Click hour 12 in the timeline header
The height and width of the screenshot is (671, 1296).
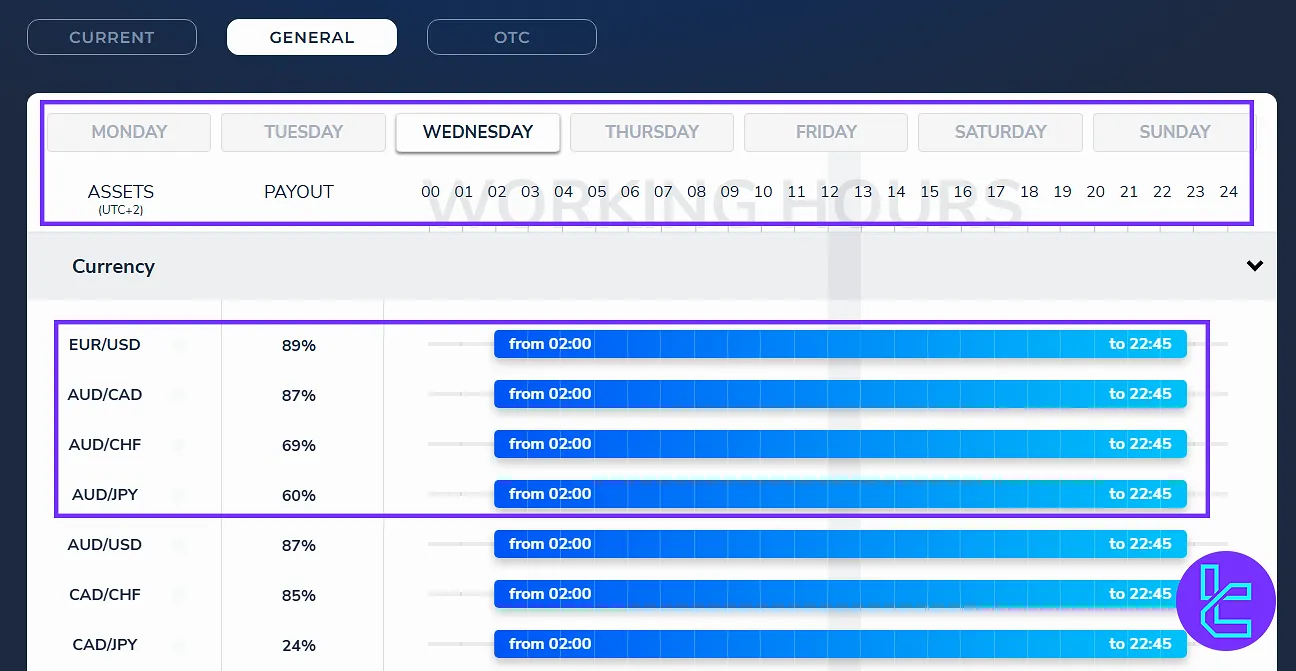click(829, 192)
